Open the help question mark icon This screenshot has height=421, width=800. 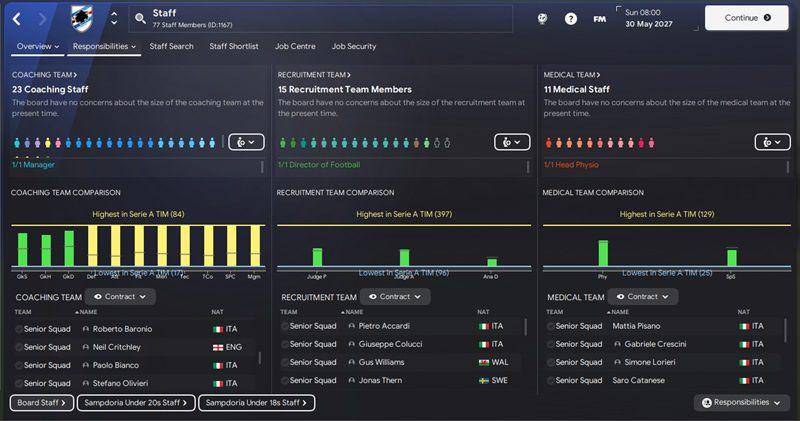(571, 19)
